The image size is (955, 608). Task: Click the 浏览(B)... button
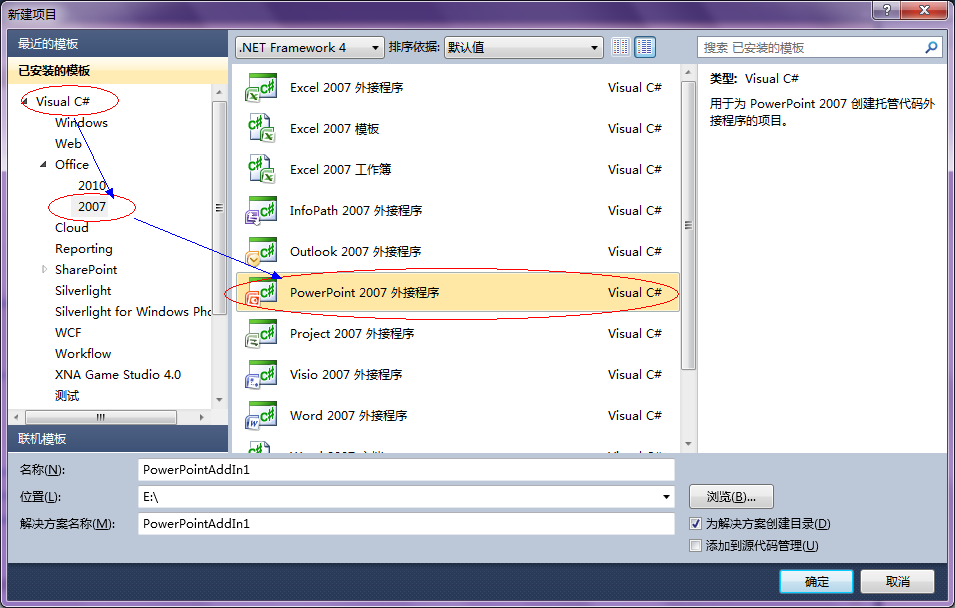[731, 497]
